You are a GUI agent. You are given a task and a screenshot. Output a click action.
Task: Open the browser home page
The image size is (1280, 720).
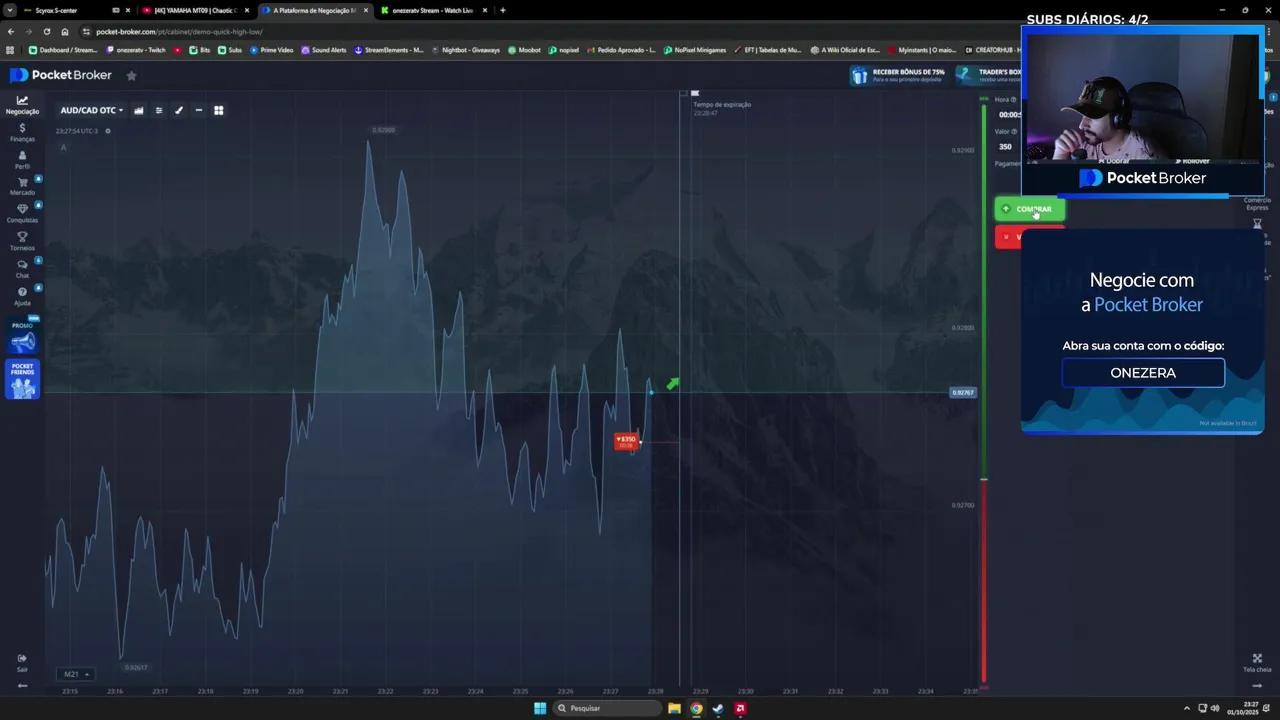(65, 31)
